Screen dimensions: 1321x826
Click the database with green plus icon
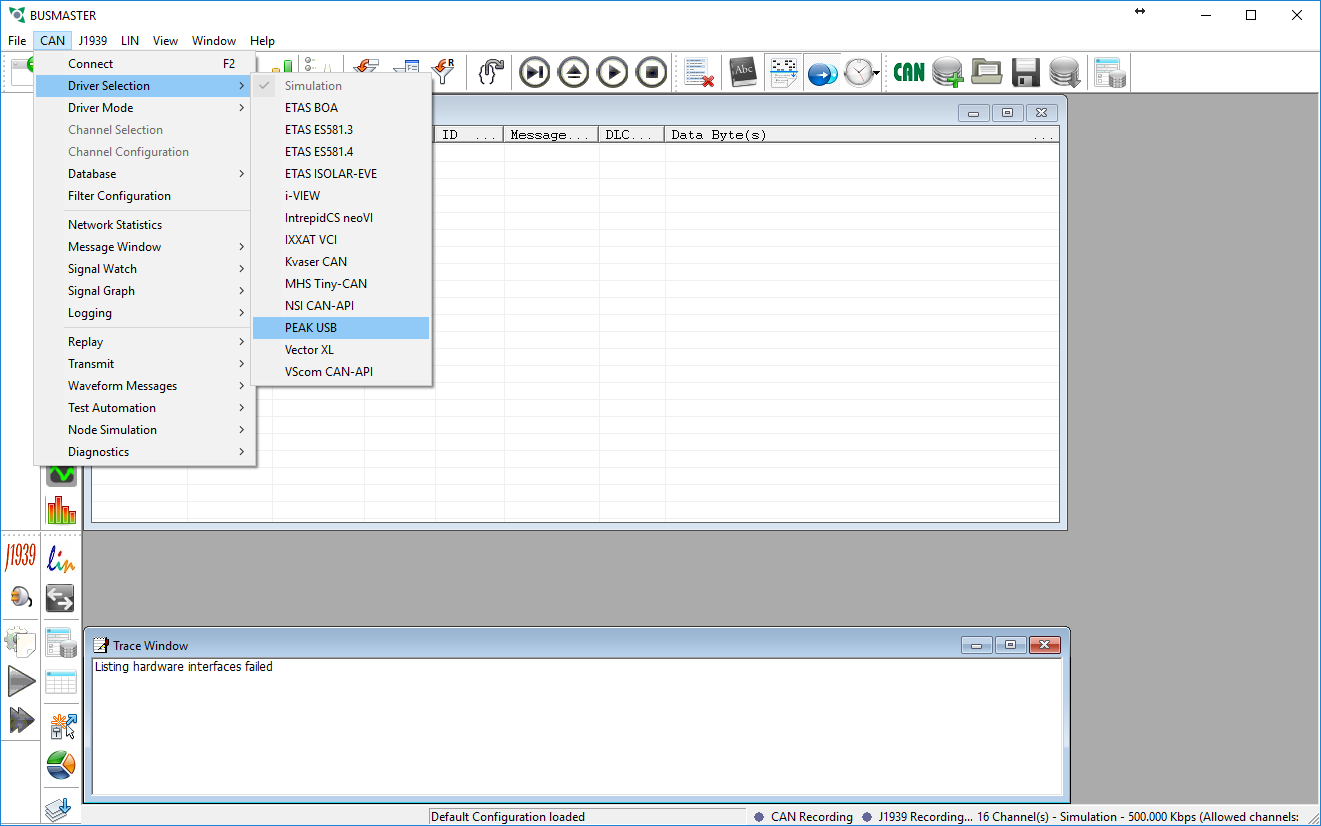(948, 72)
